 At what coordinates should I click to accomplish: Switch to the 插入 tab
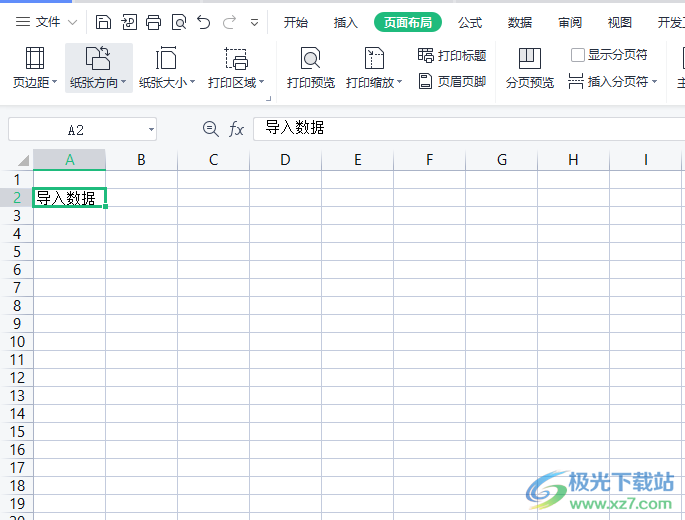pos(346,22)
